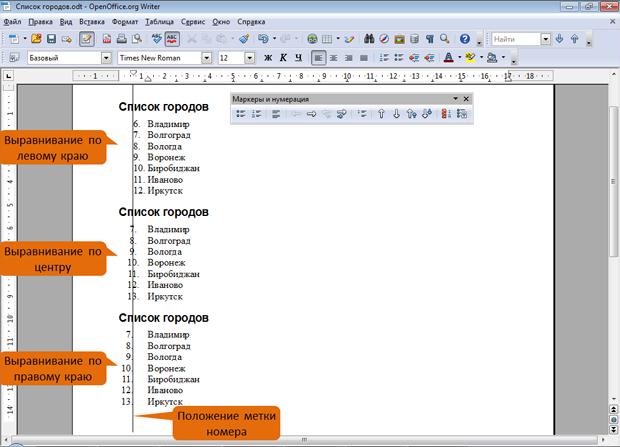
Task: Move list item down arrow
Action: (396, 114)
